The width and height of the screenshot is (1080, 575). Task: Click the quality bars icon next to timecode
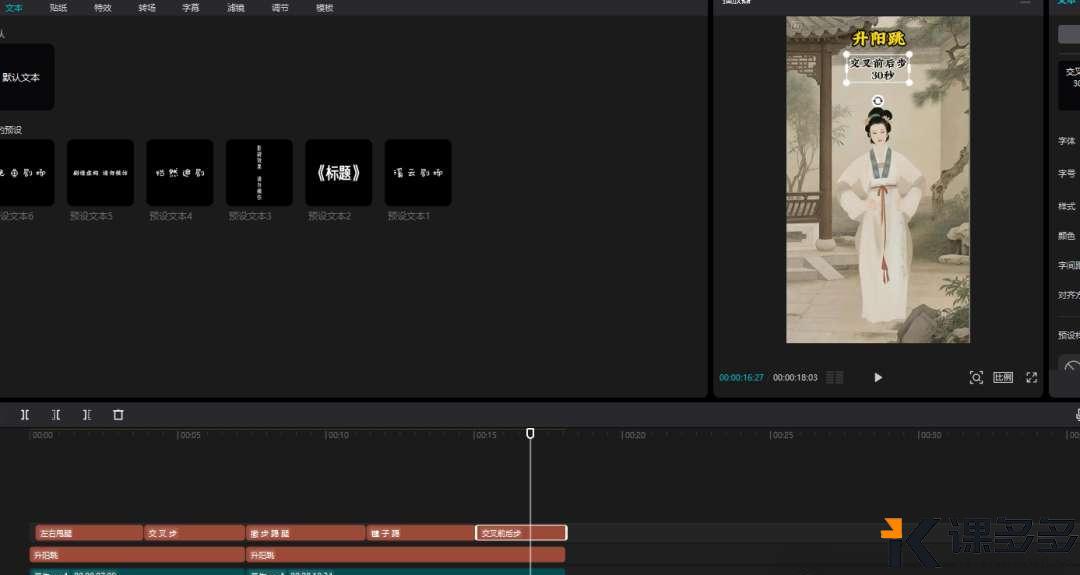tap(834, 377)
